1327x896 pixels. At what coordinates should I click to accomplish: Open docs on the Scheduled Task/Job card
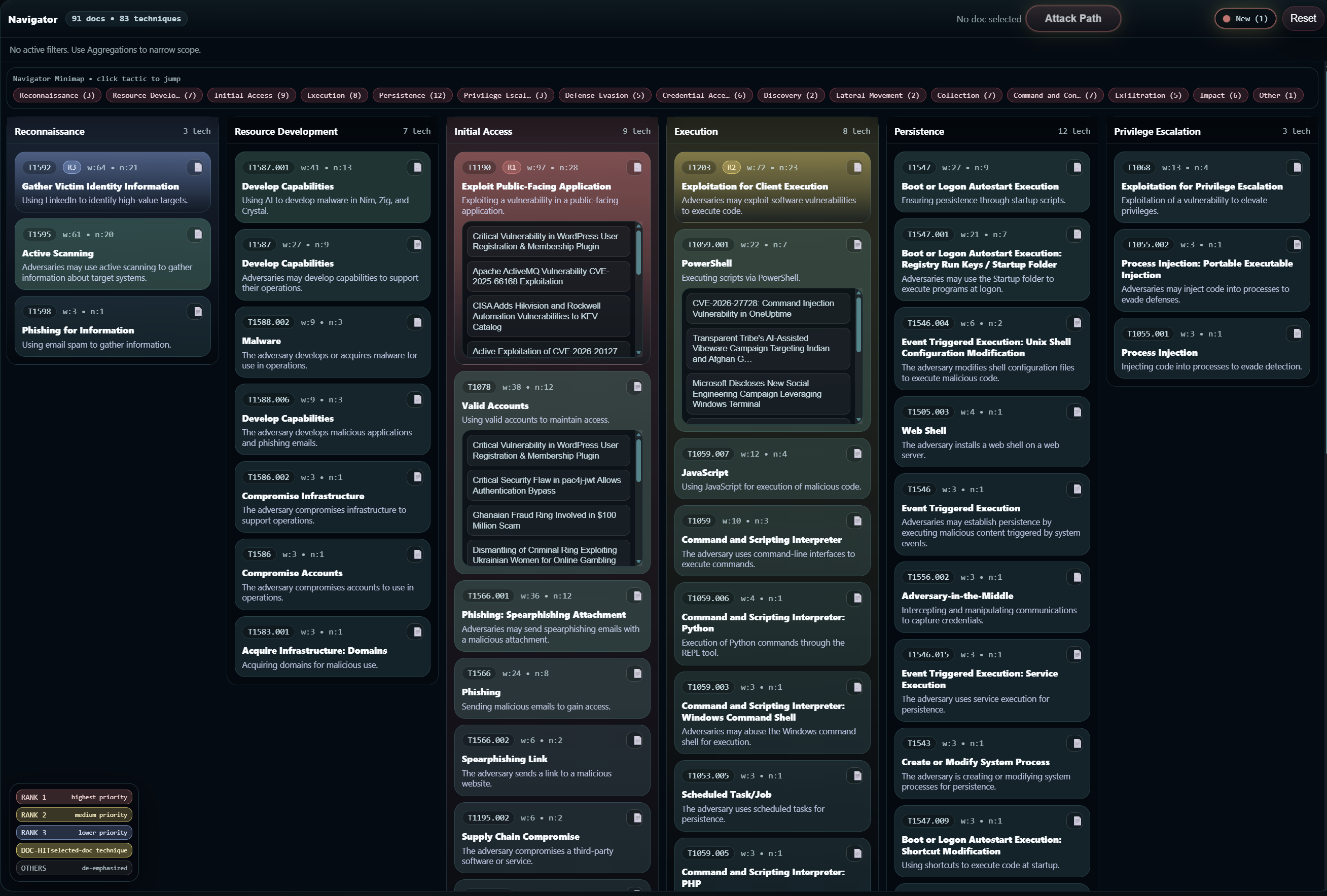click(x=856, y=775)
